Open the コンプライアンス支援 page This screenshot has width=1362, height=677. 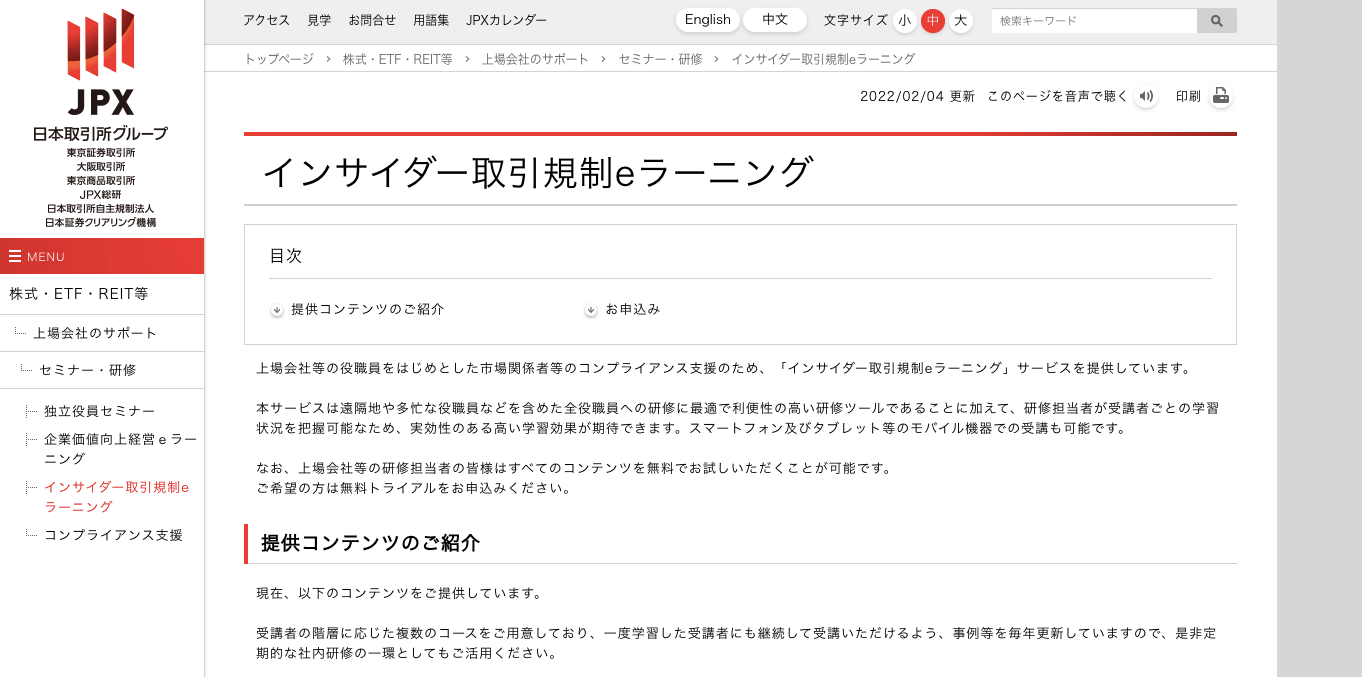(x=113, y=535)
